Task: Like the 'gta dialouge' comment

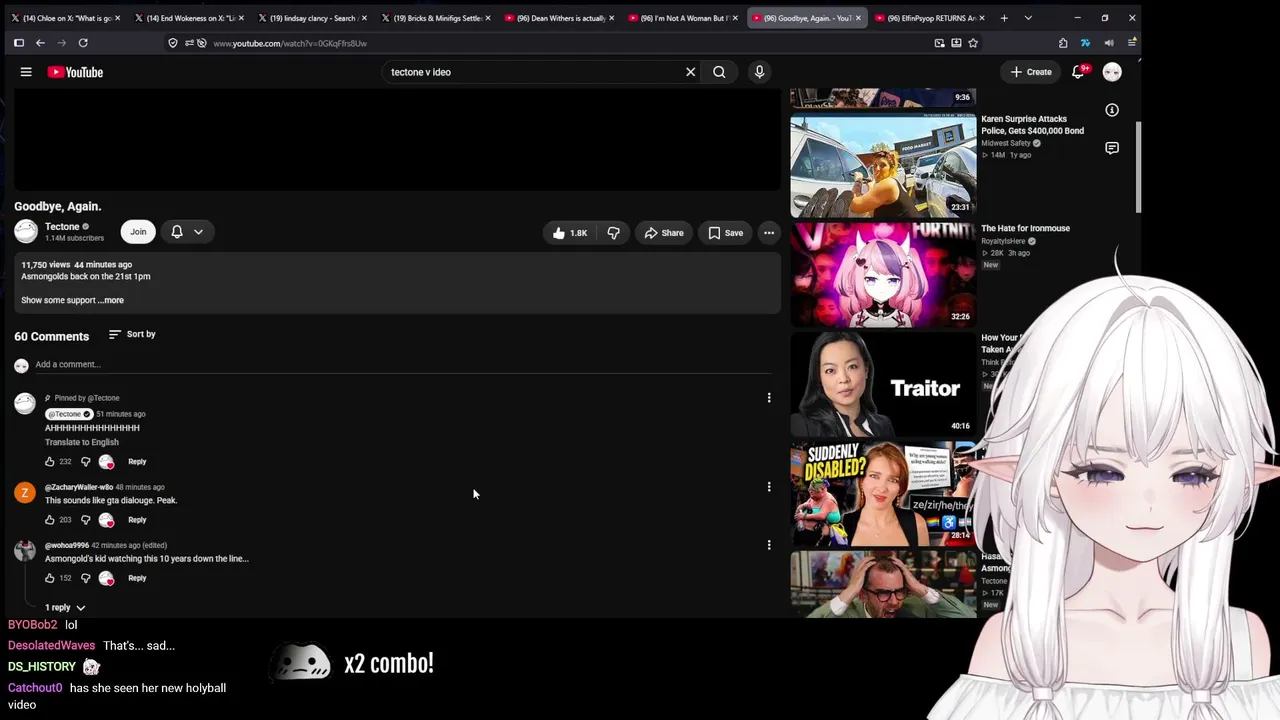Action: point(50,520)
